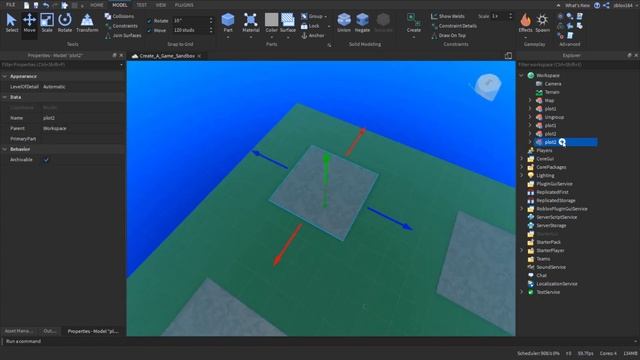Expand the StarterPlayer node

(521, 250)
